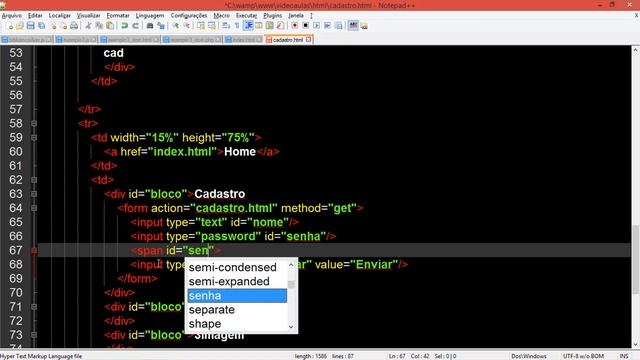Collapse the fold marker on line 71
640x360 pixels.
coord(34,307)
